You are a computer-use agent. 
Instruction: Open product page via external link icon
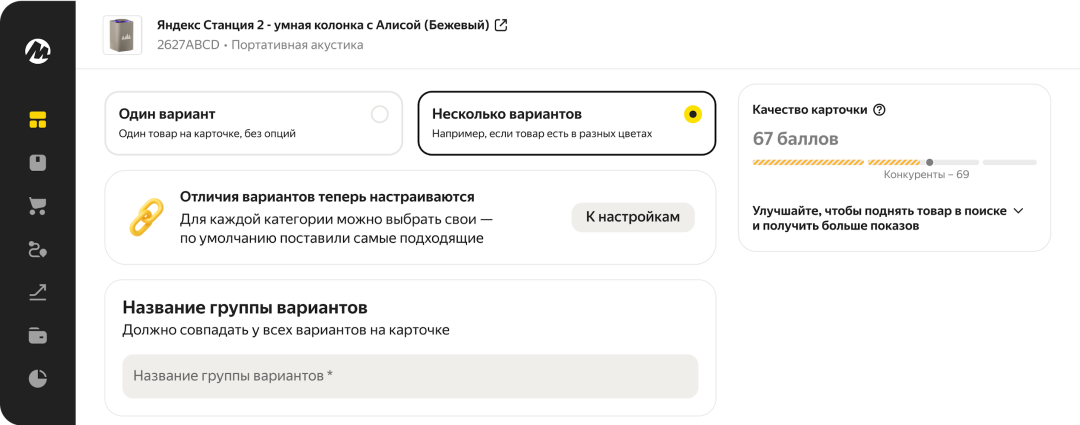(x=501, y=25)
